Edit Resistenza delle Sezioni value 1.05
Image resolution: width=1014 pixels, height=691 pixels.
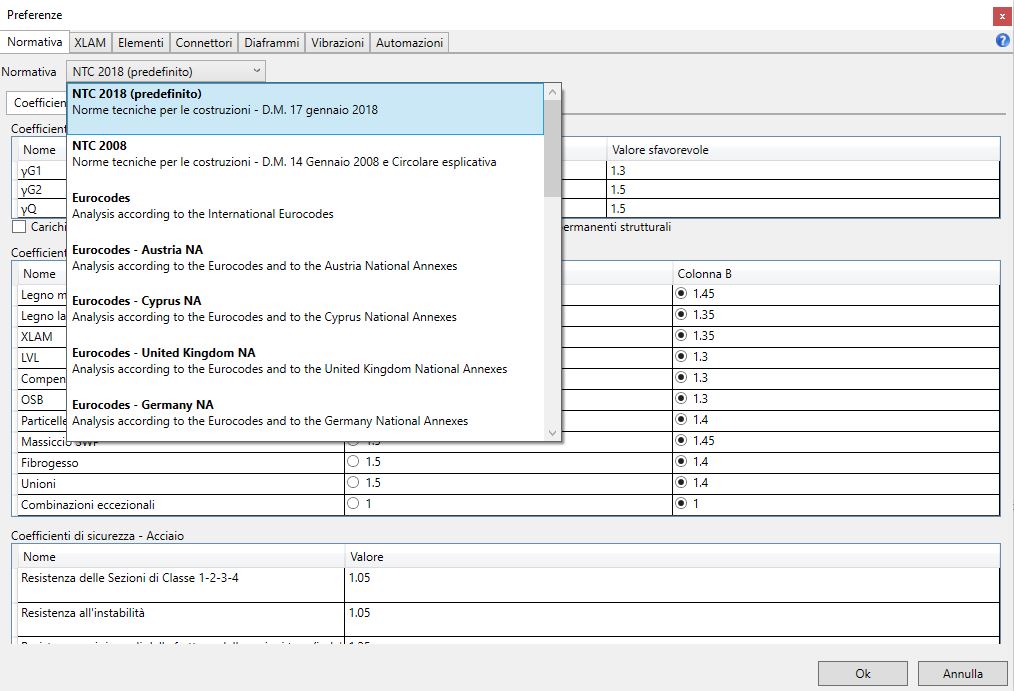pos(672,585)
